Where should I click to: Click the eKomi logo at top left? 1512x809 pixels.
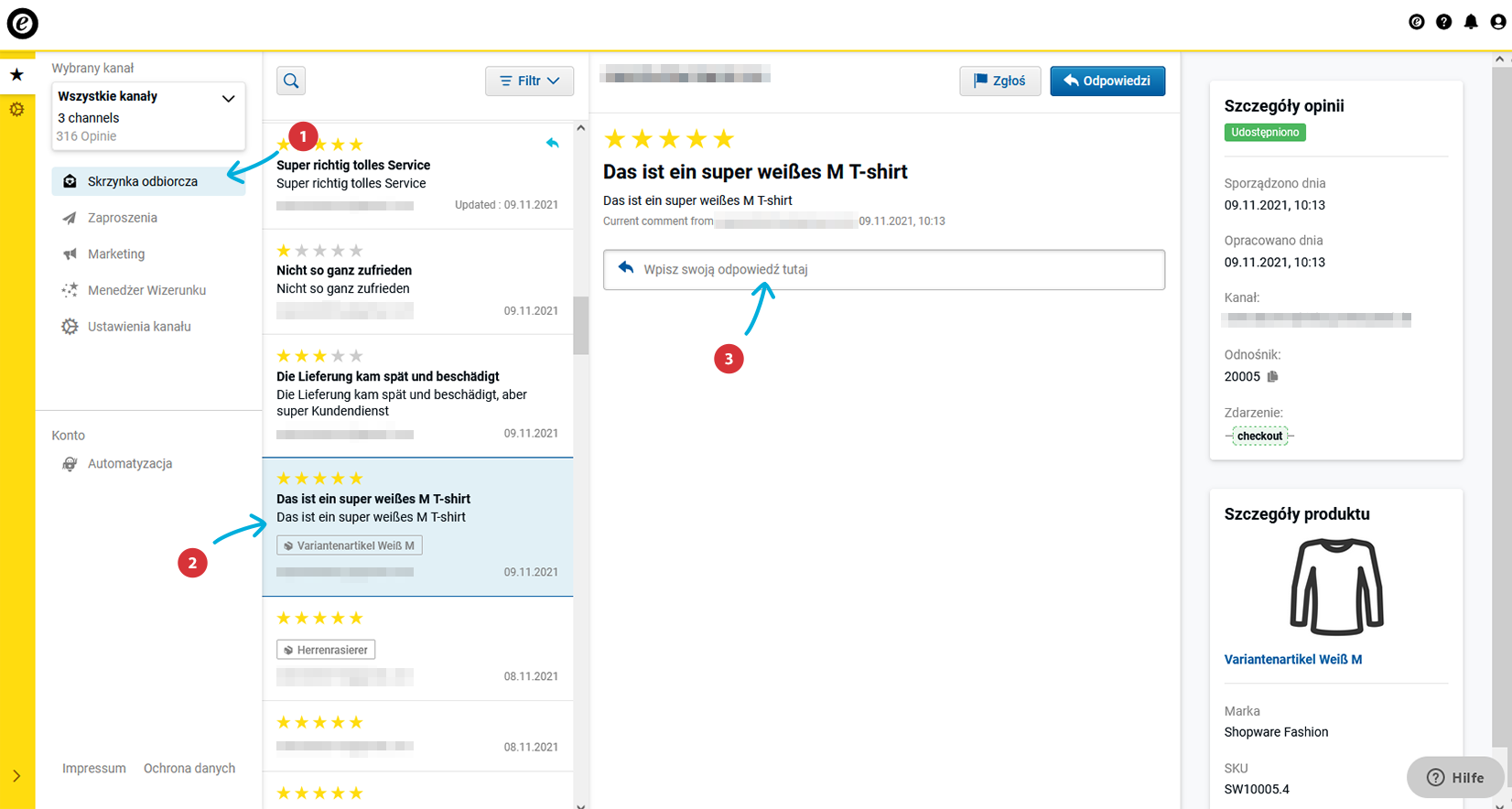pos(22,23)
